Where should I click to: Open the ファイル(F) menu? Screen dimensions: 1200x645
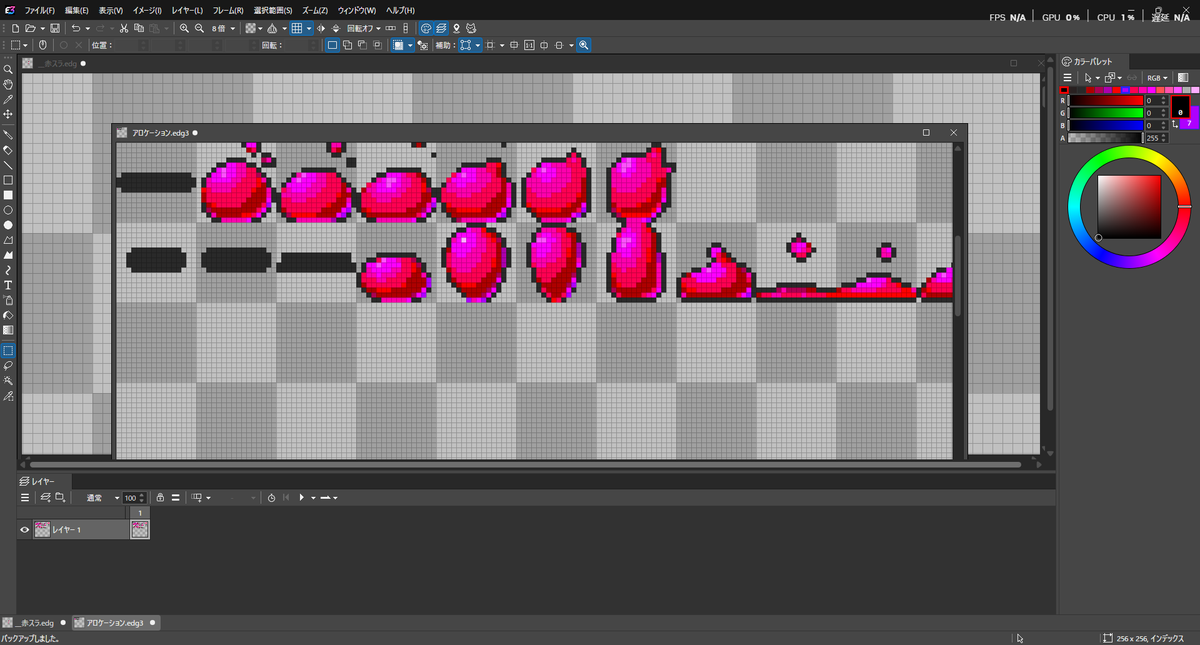coord(40,10)
